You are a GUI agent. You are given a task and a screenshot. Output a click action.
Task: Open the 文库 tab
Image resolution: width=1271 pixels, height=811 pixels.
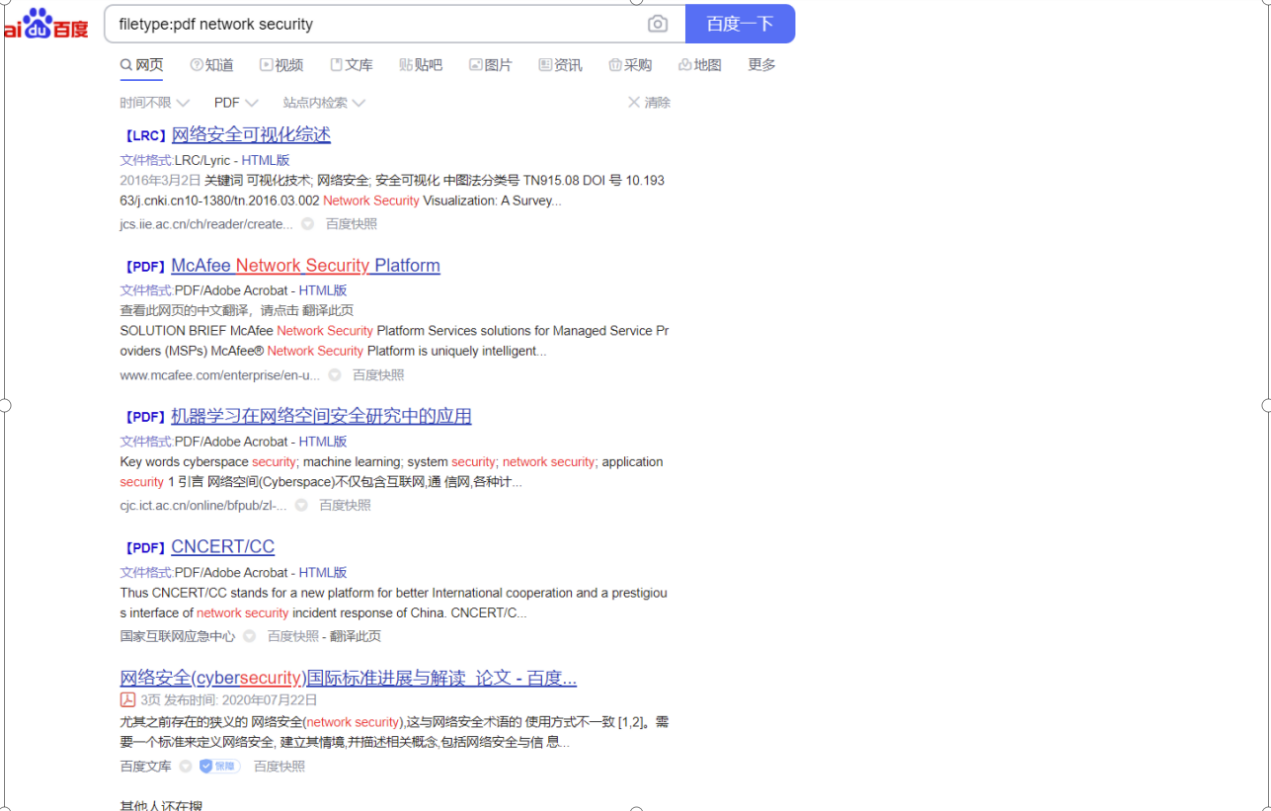(351, 65)
